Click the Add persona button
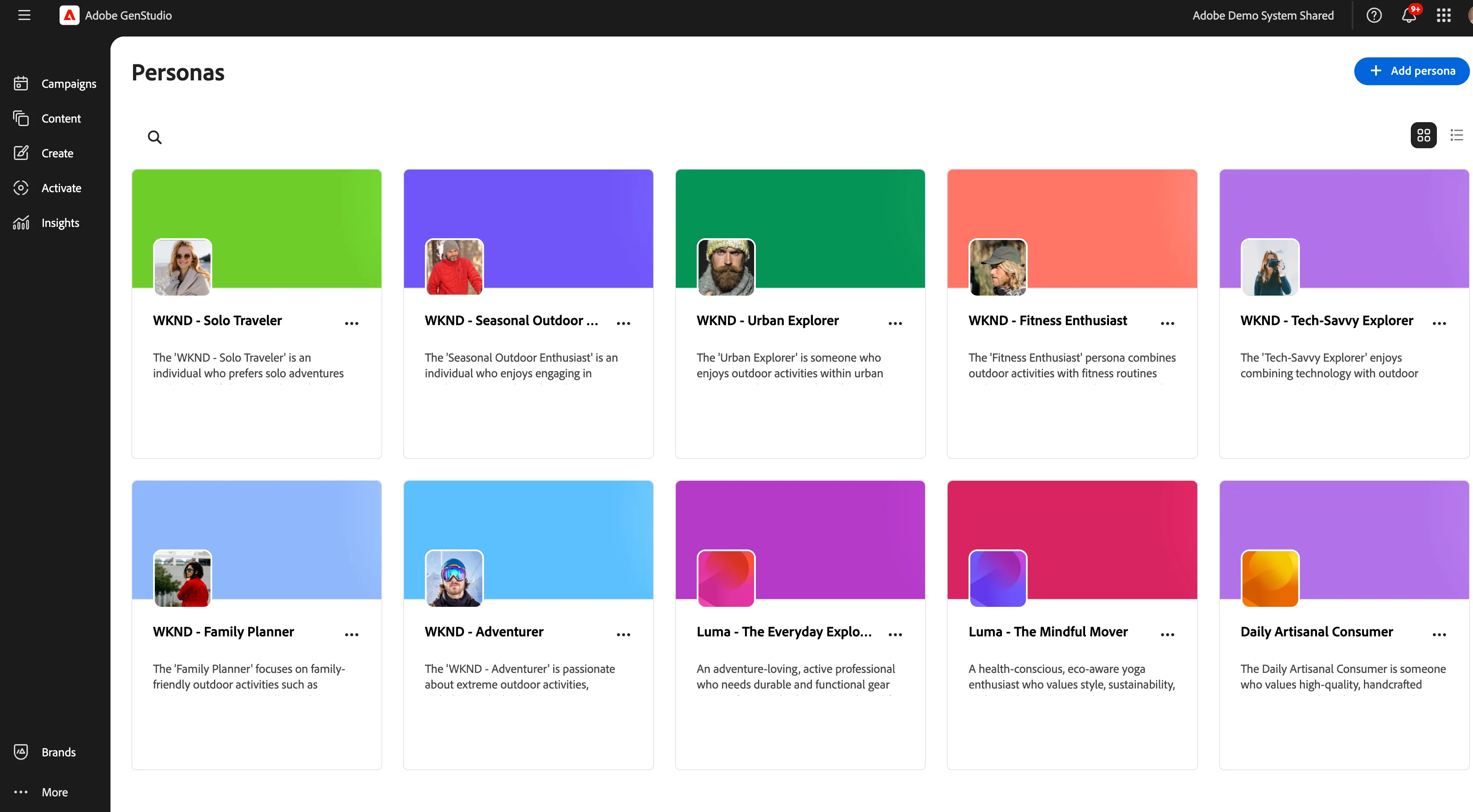Image resolution: width=1473 pixels, height=812 pixels. pos(1411,71)
